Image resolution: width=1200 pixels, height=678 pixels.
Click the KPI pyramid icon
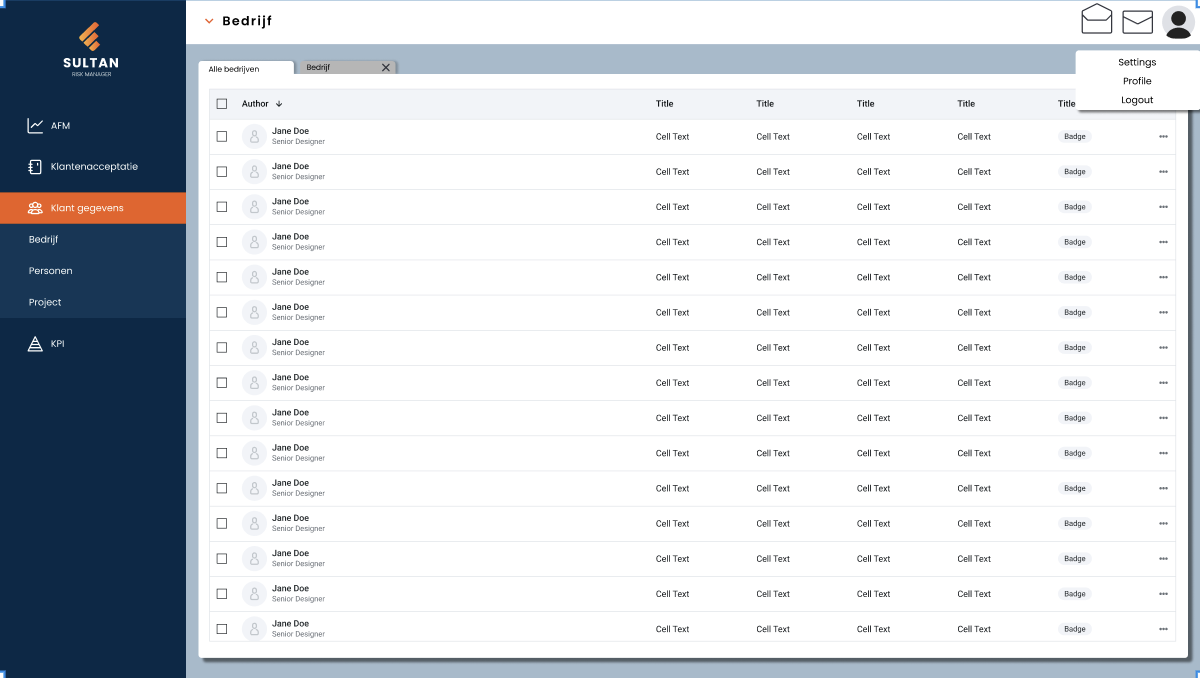[35, 344]
